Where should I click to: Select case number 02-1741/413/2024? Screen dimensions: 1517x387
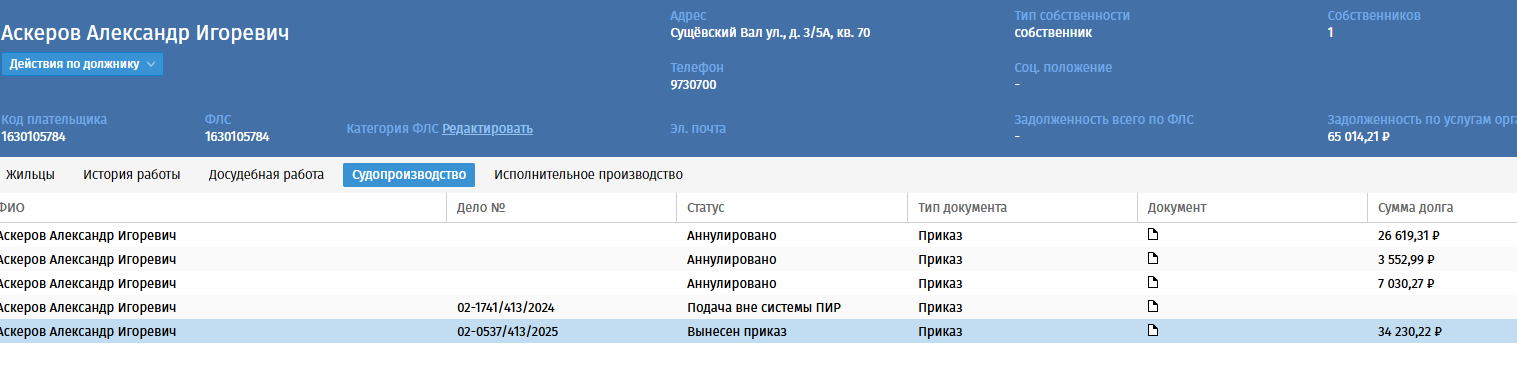[x=507, y=308]
